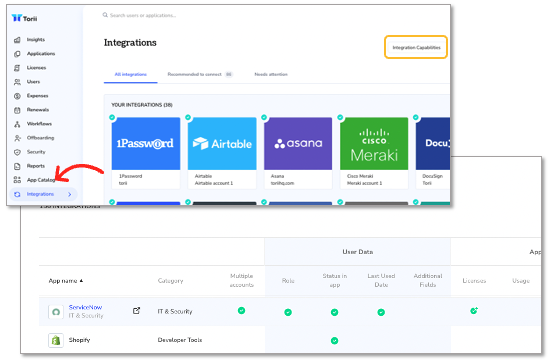Image resolution: width=548 pixels, height=361 pixels.
Task: Click the YOUR INTEGRATIONS (38) heading
Action: pos(142,105)
